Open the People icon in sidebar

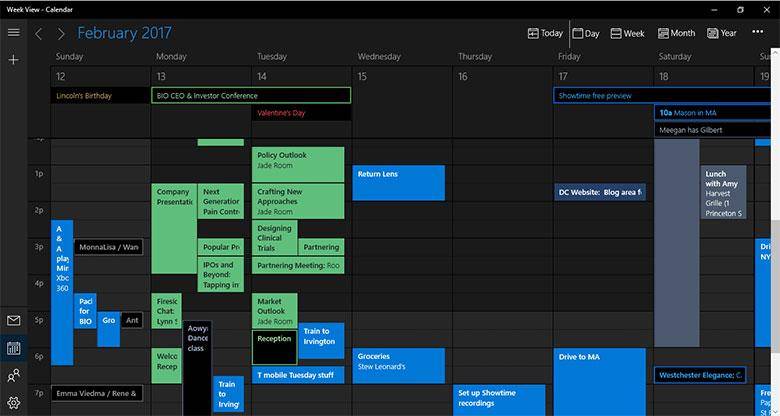(13, 376)
